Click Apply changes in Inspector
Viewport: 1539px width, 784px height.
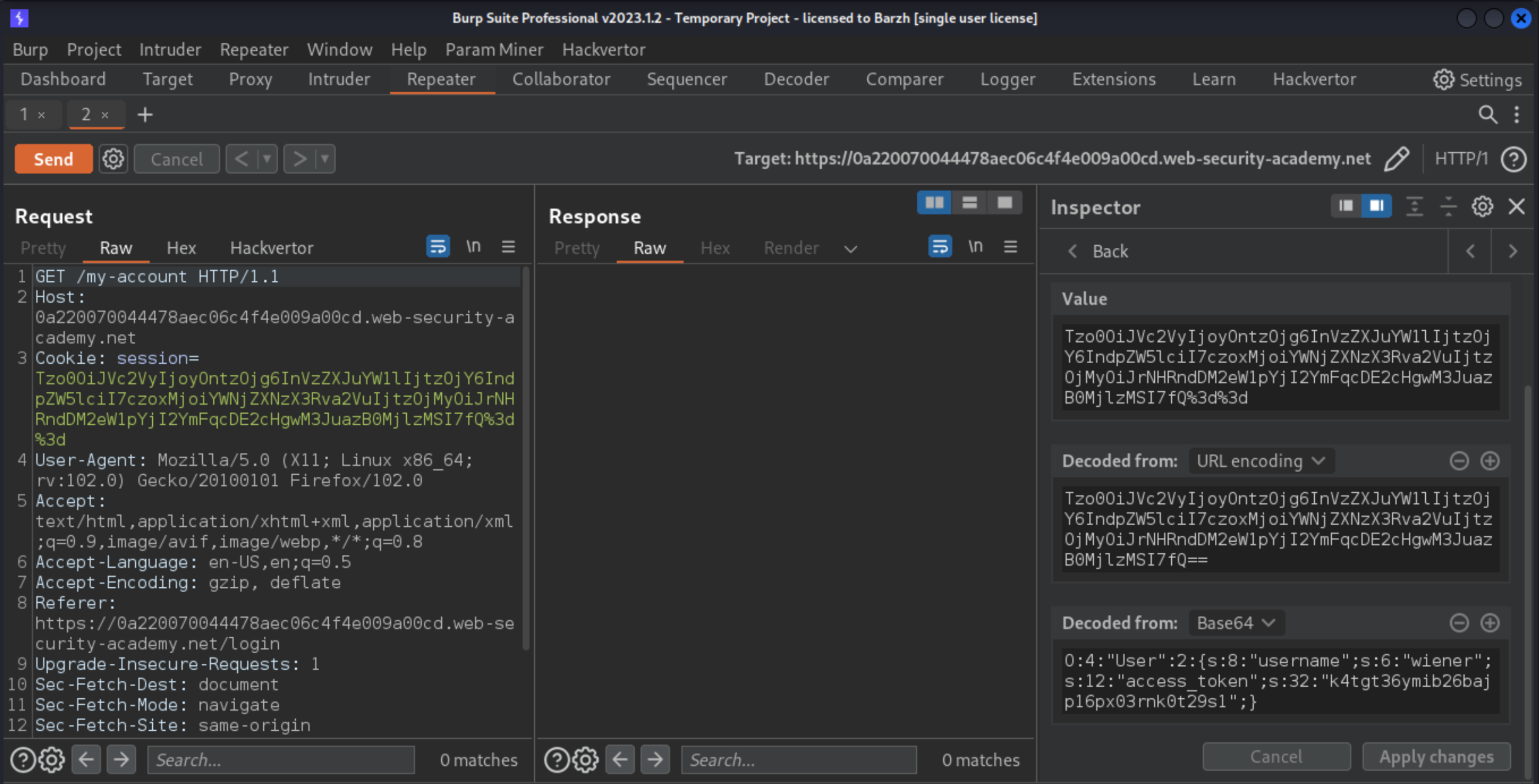(1436, 757)
